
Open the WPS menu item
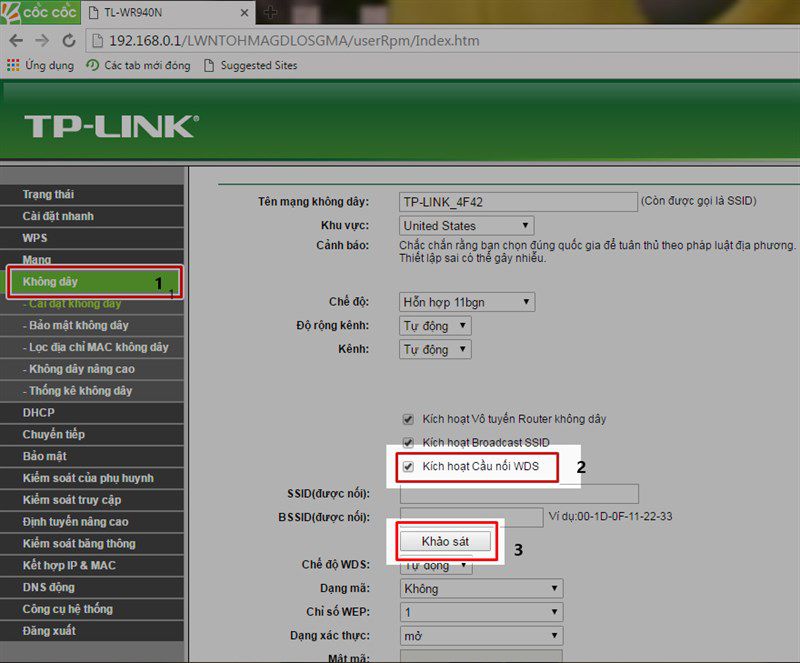pyautogui.click(x=92, y=238)
